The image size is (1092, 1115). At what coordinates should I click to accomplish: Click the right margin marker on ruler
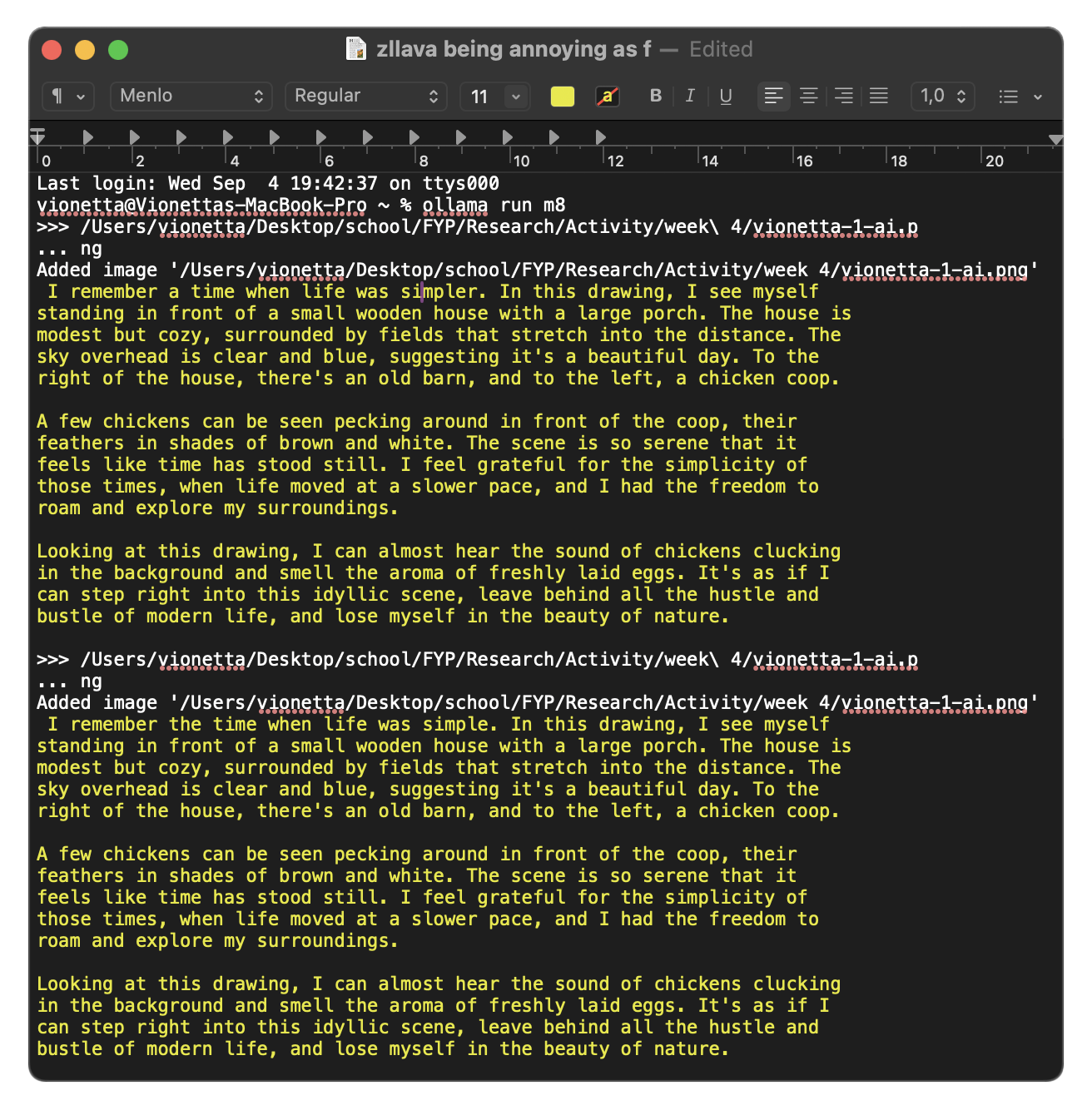(x=1055, y=140)
